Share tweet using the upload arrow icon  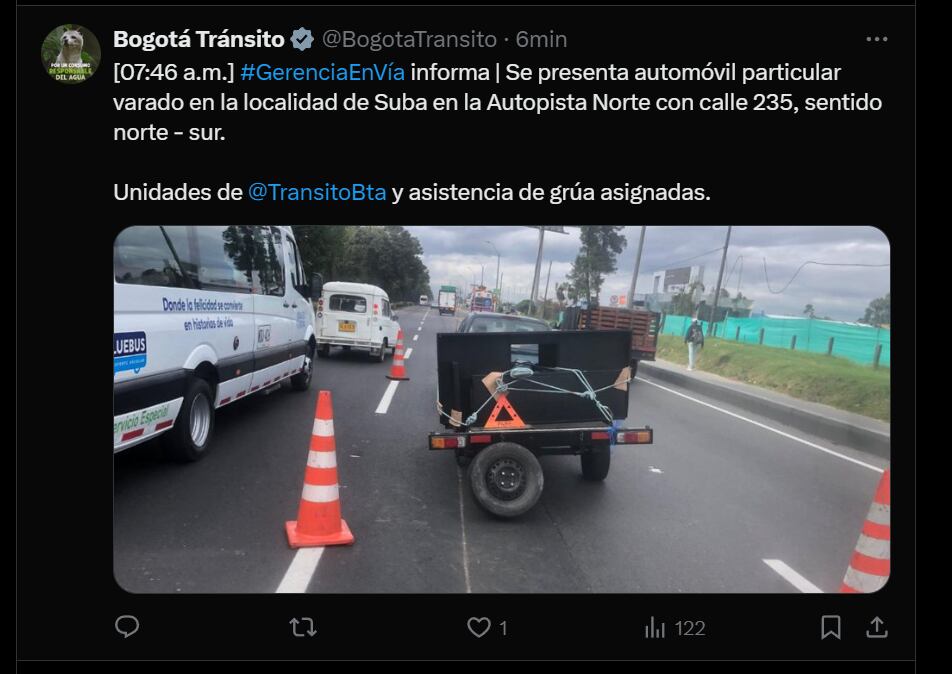click(876, 627)
